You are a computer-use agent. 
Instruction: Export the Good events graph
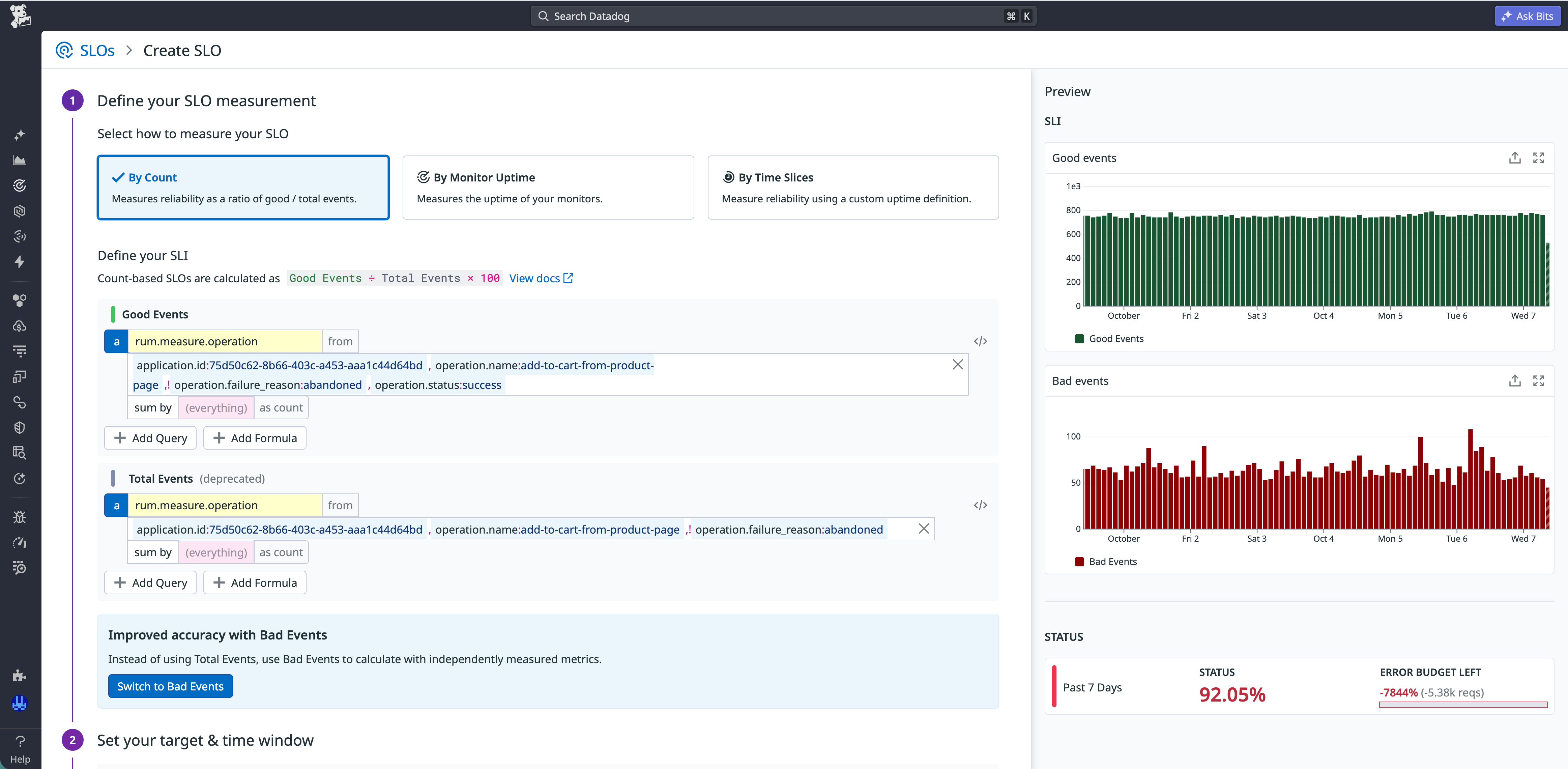[x=1515, y=158]
